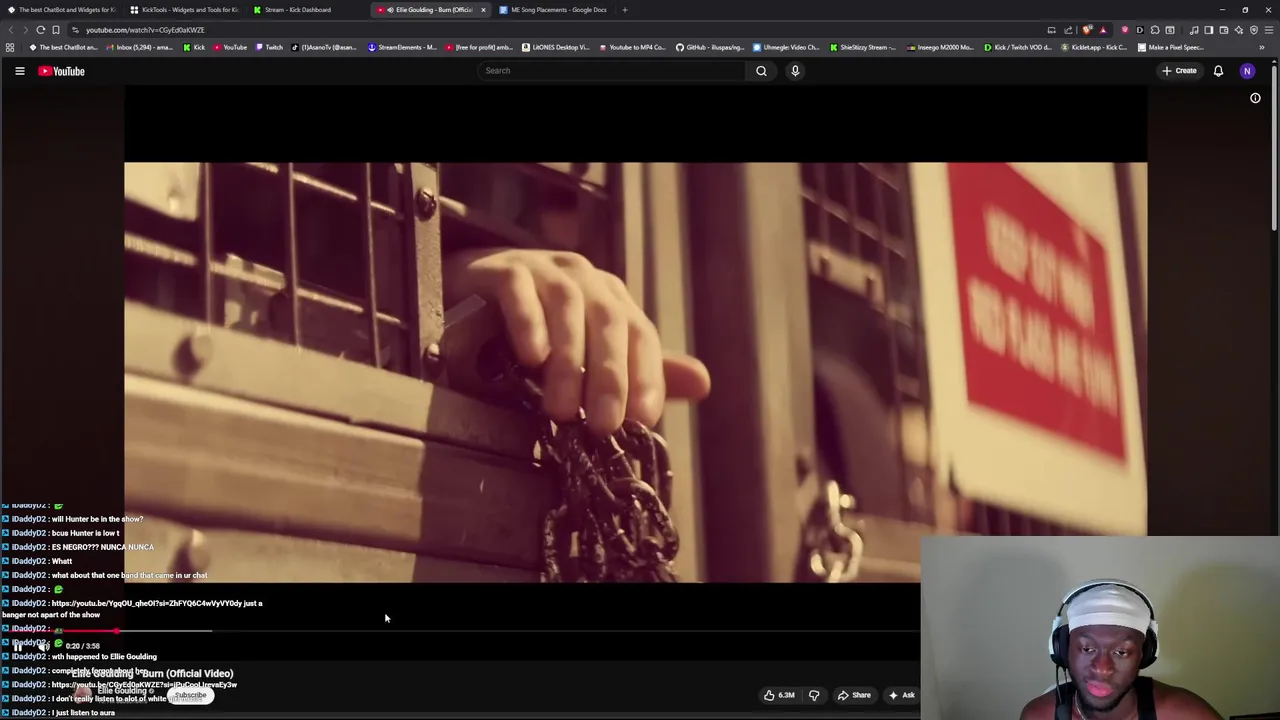The width and height of the screenshot is (1280, 720).
Task: Mute the video using speaker icon
Action: pos(44,646)
